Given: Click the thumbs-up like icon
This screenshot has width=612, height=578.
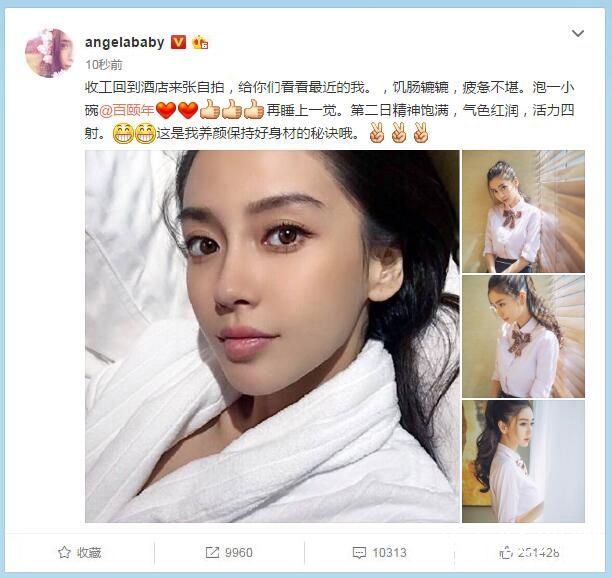Looking at the screenshot, I should (x=505, y=553).
